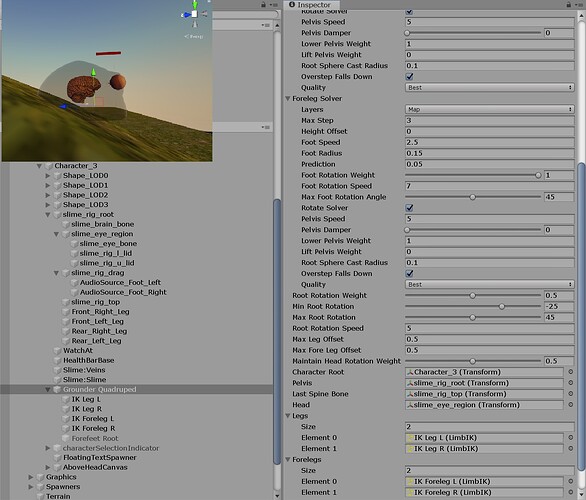The width and height of the screenshot is (586, 500).
Task: Click the Grounder Quadruped cube icon
Action: click(57, 389)
